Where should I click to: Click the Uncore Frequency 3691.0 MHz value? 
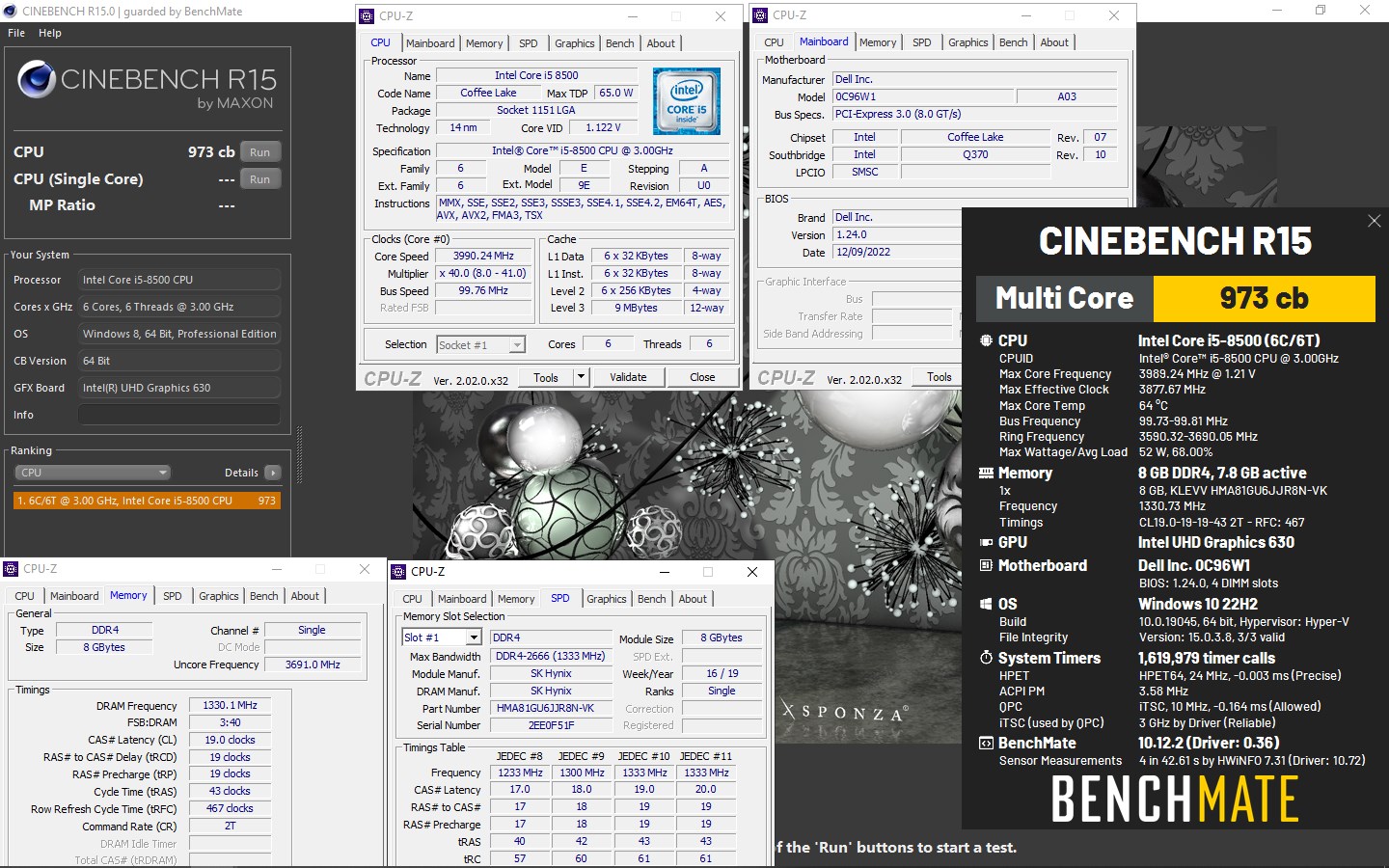pyautogui.click(x=313, y=665)
